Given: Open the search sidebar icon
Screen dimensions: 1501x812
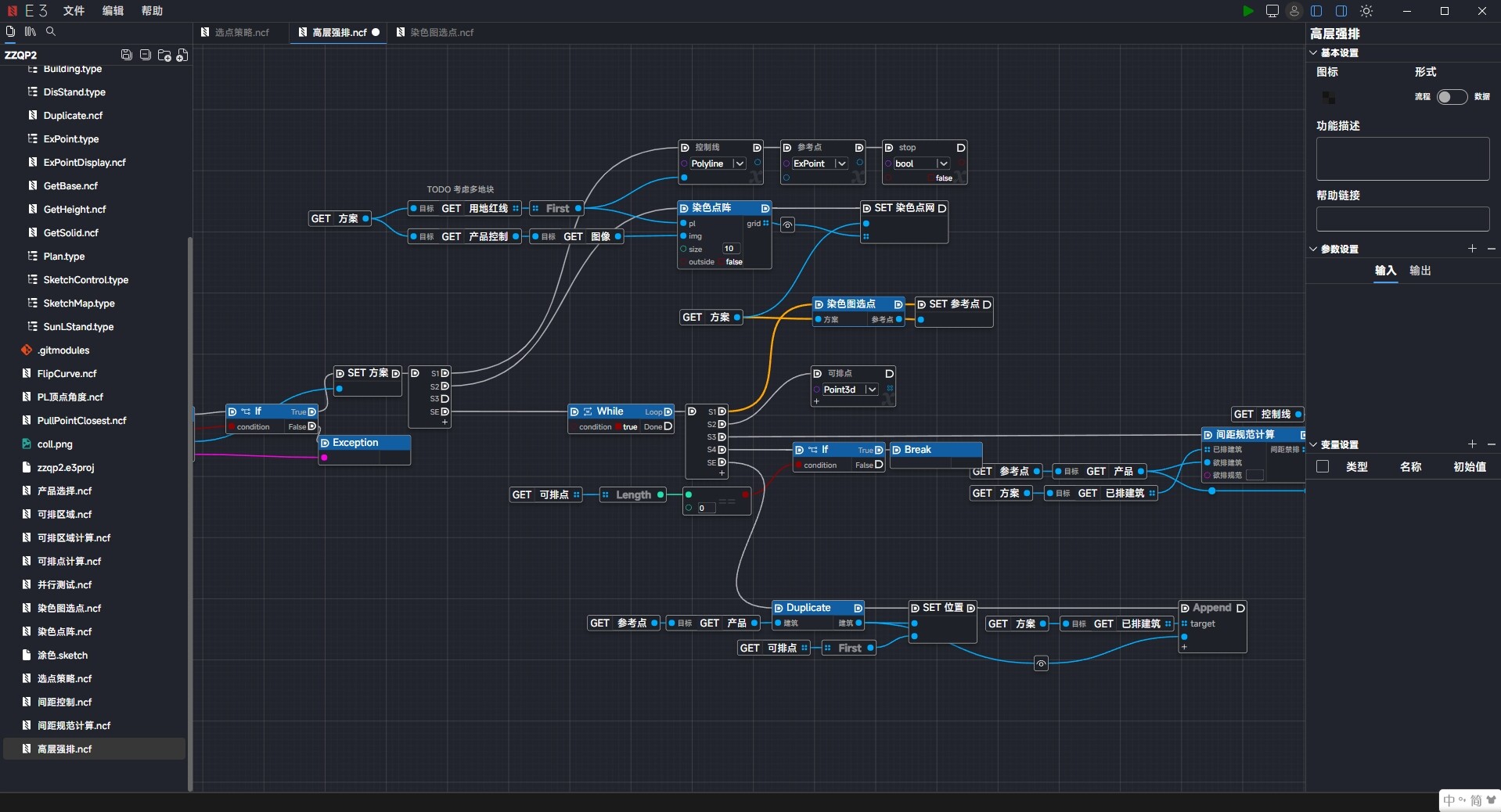Looking at the screenshot, I should pyautogui.click(x=51, y=31).
